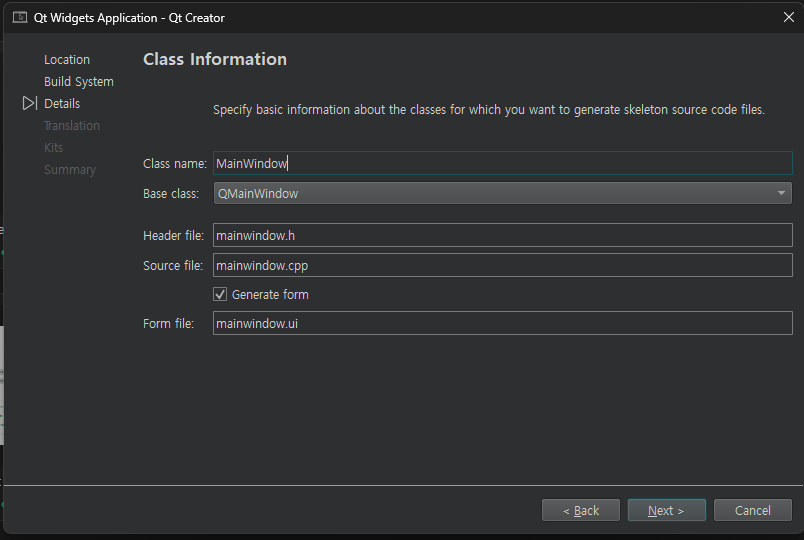Select the Build System wizard step
This screenshot has width=804, height=540.
[79, 82]
